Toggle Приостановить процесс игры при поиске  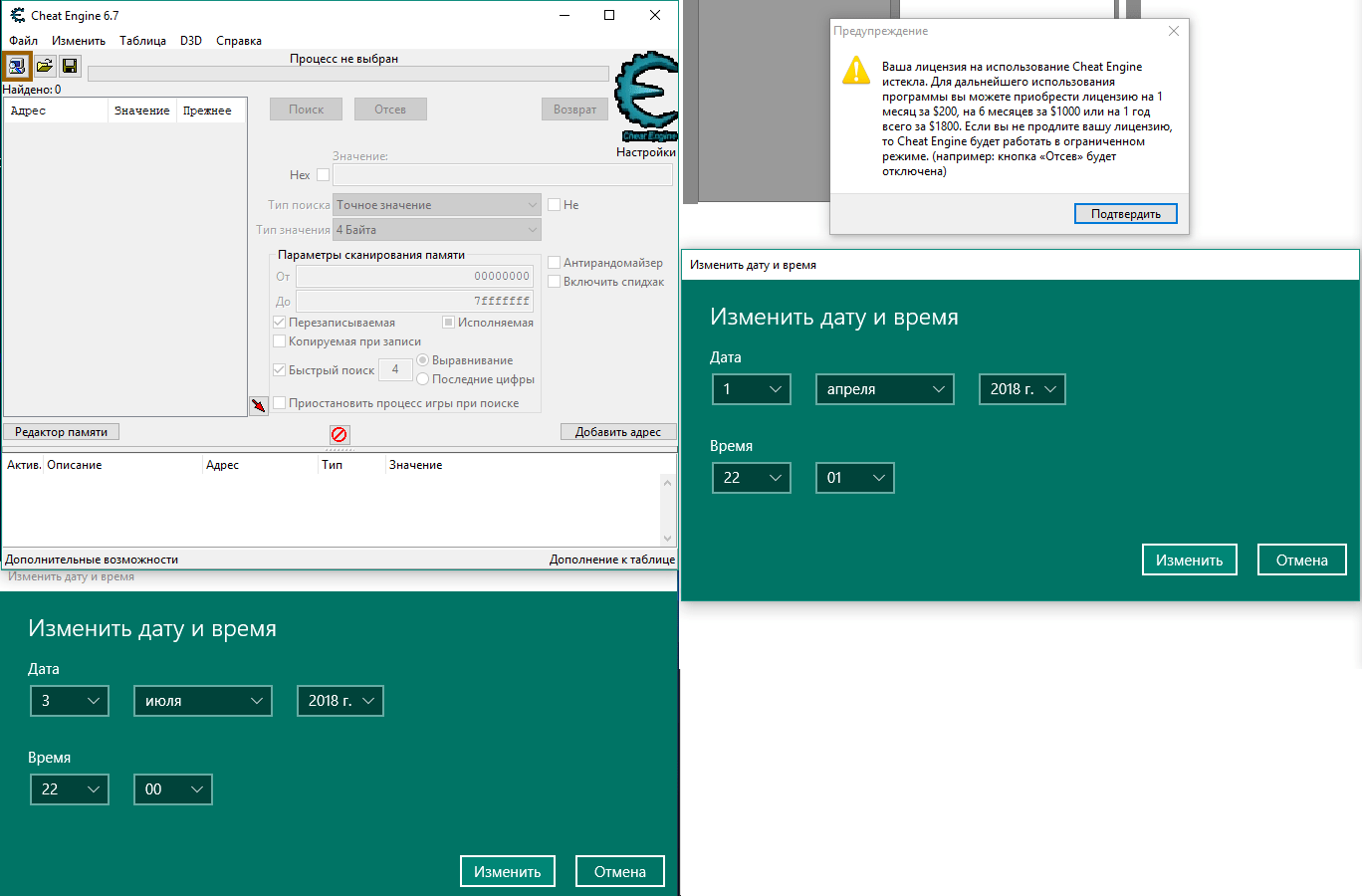pos(279,403)
